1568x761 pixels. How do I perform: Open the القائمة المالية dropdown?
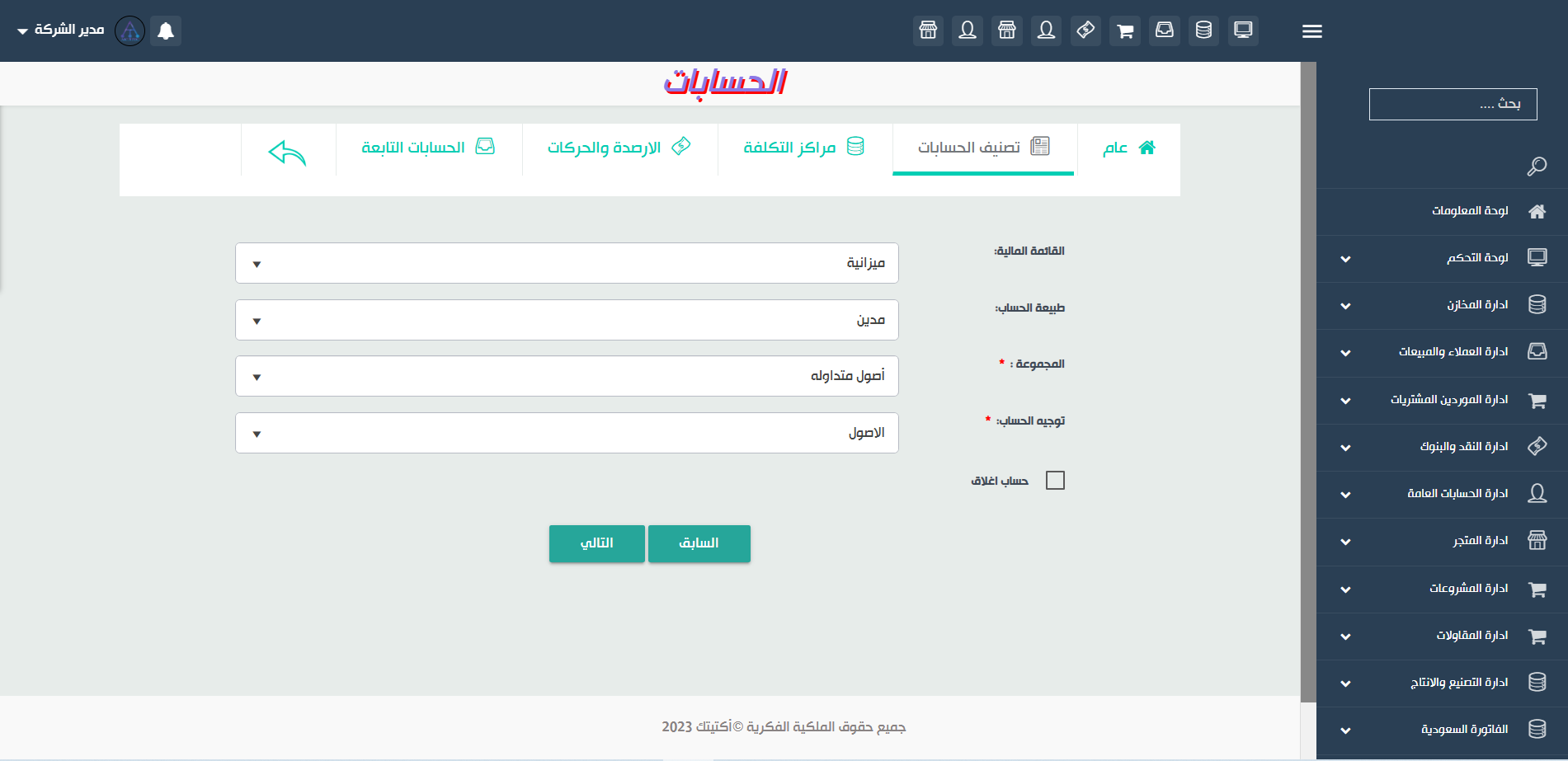coord(567,263)
